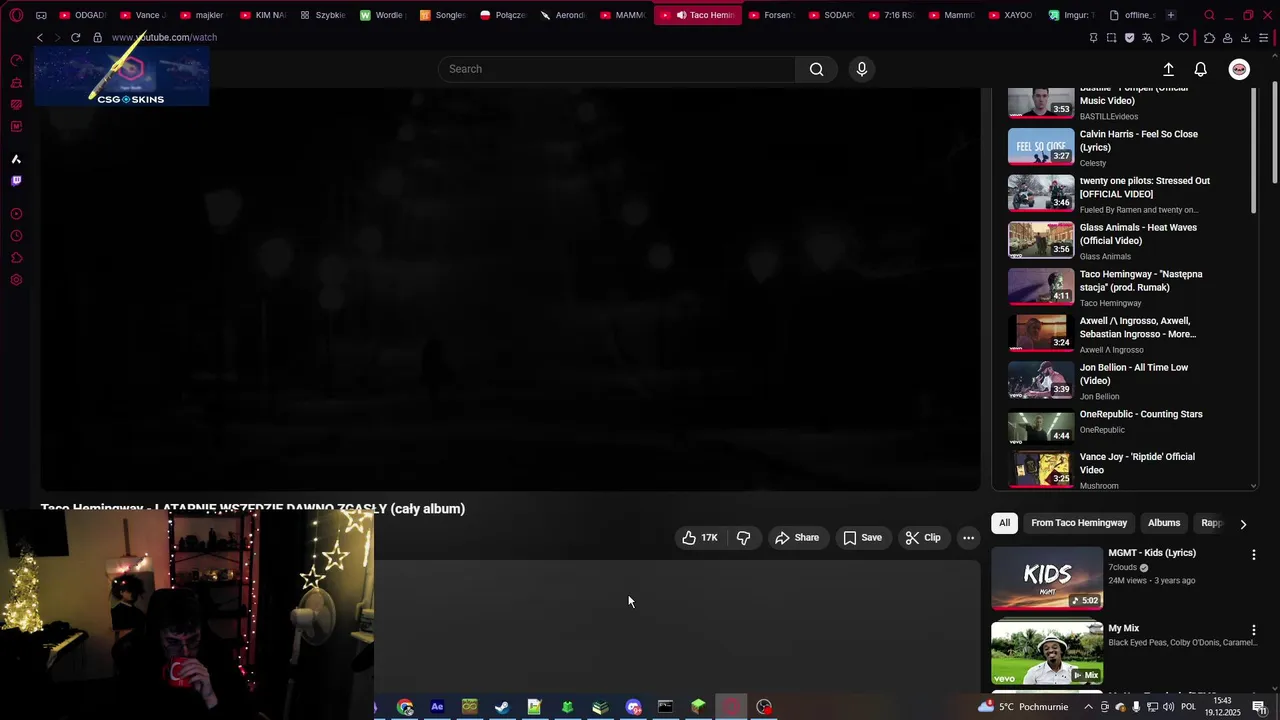Click the playlist panel scrollbar
1280x720 pixels.
point(1254,150)
